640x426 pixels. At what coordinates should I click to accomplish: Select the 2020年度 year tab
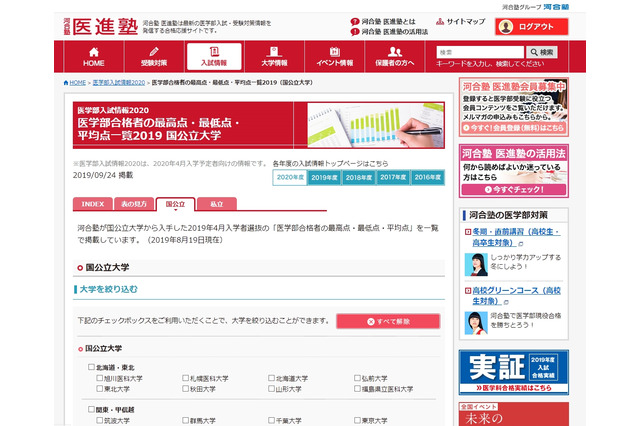[x=290, y=178]
